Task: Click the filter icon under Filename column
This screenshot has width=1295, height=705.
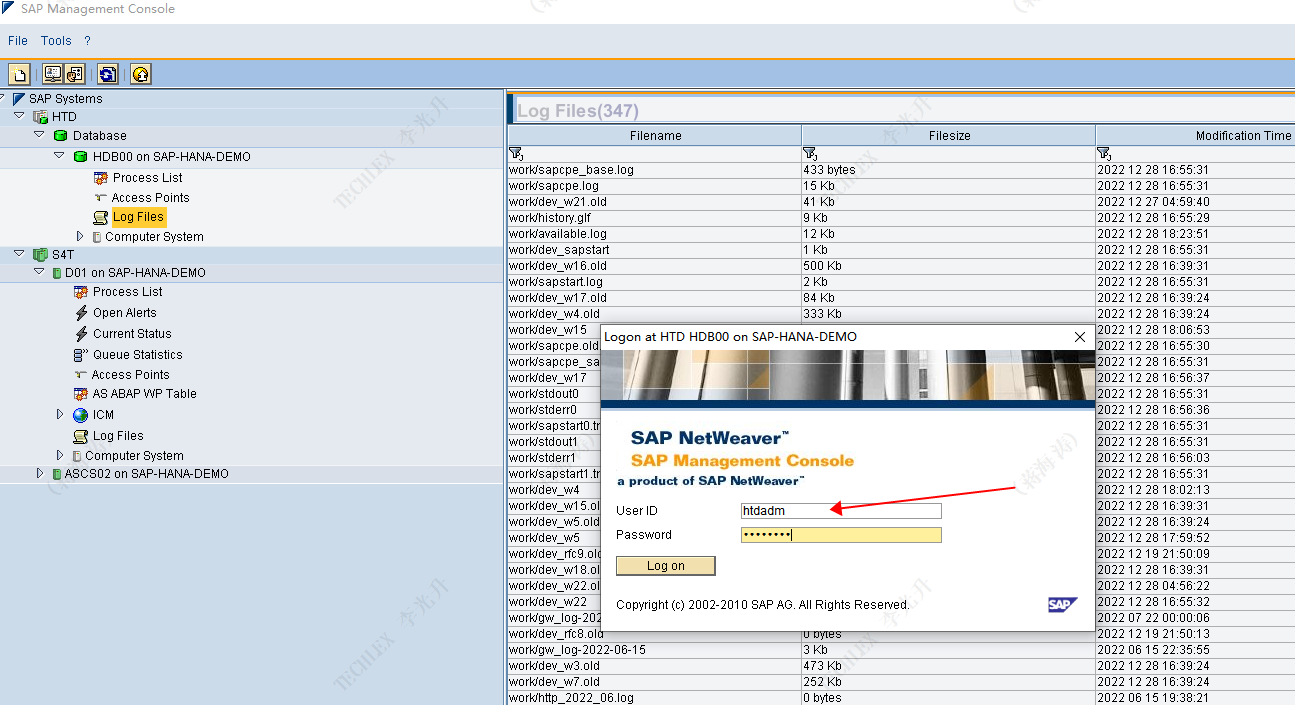Action: (516, 154)
